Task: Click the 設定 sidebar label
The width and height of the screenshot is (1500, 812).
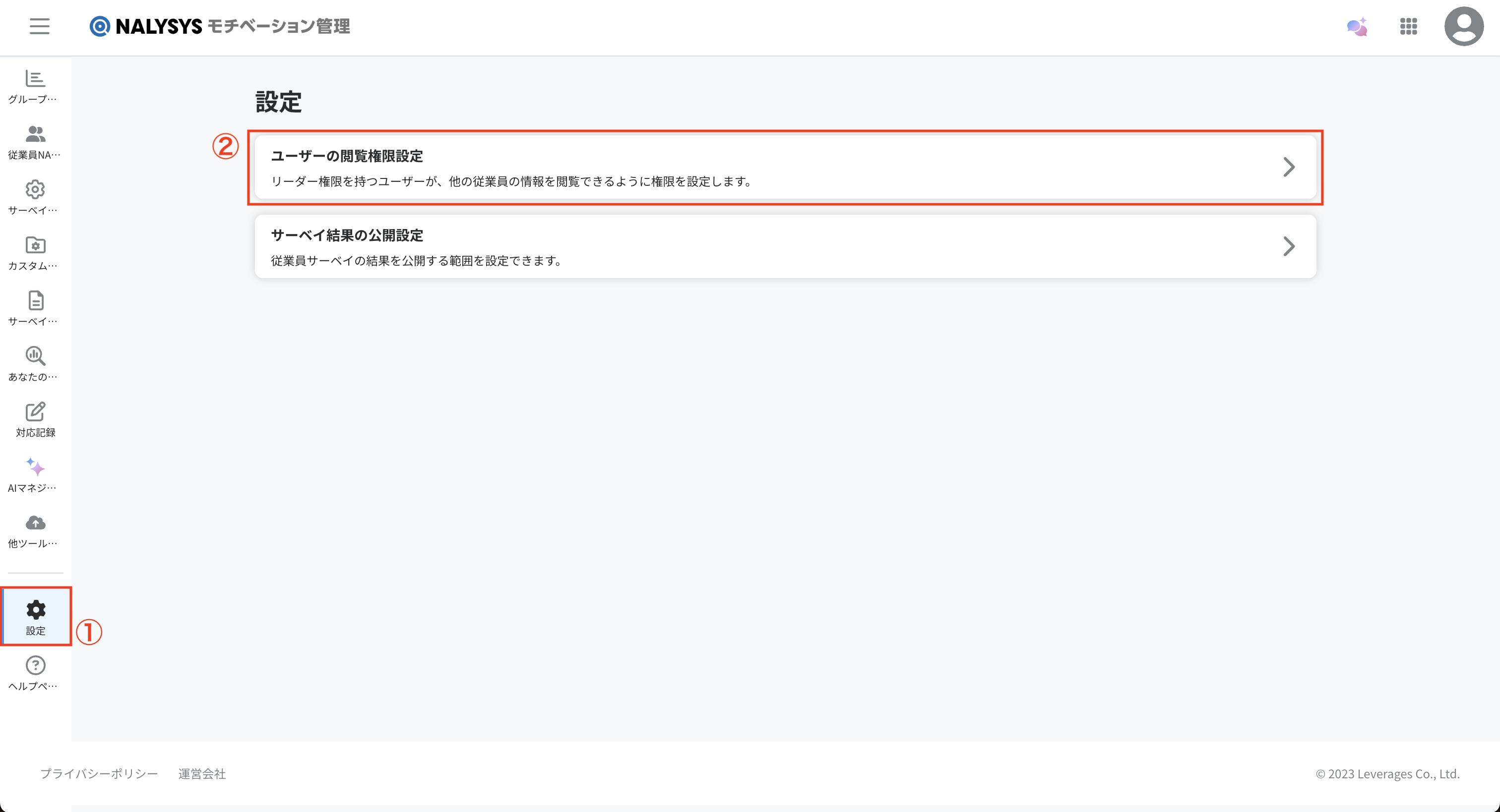Action: [36, 631]
